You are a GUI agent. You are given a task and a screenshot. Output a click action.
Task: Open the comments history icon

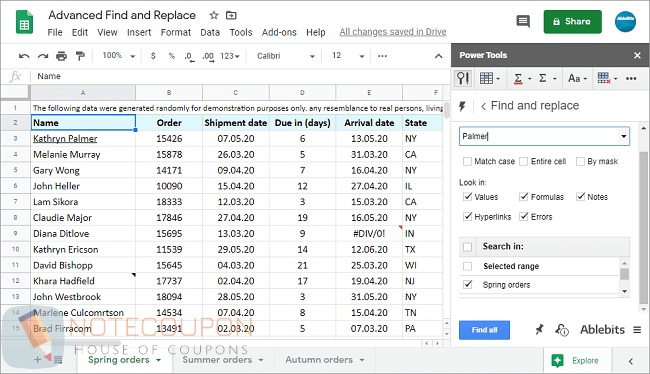coord(523,21)
